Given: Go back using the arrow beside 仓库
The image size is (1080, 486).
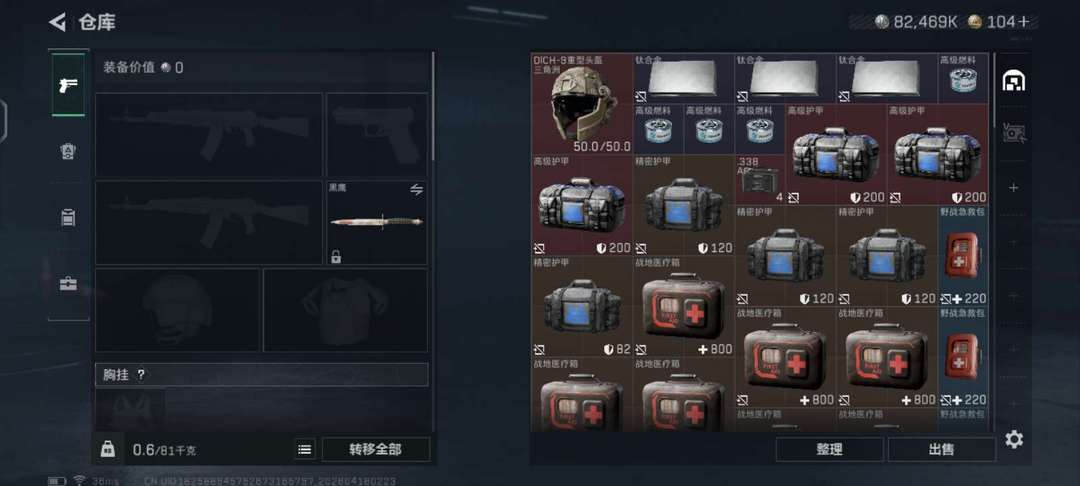Looking at the screenshot, I should (x=57, y=22).
